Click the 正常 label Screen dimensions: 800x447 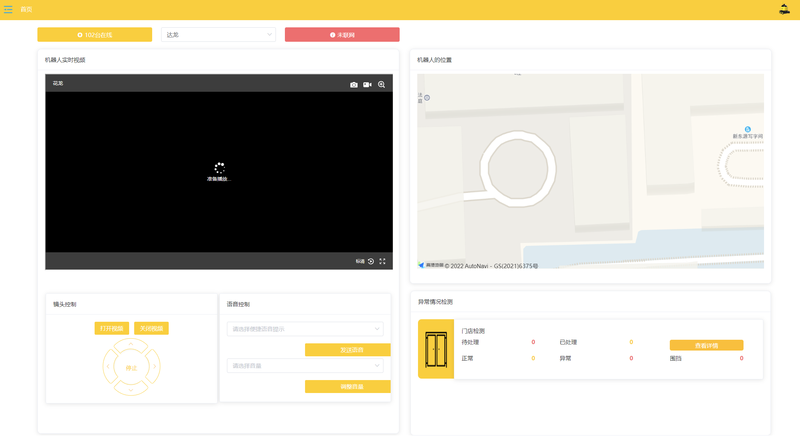(x=467, y=358)
